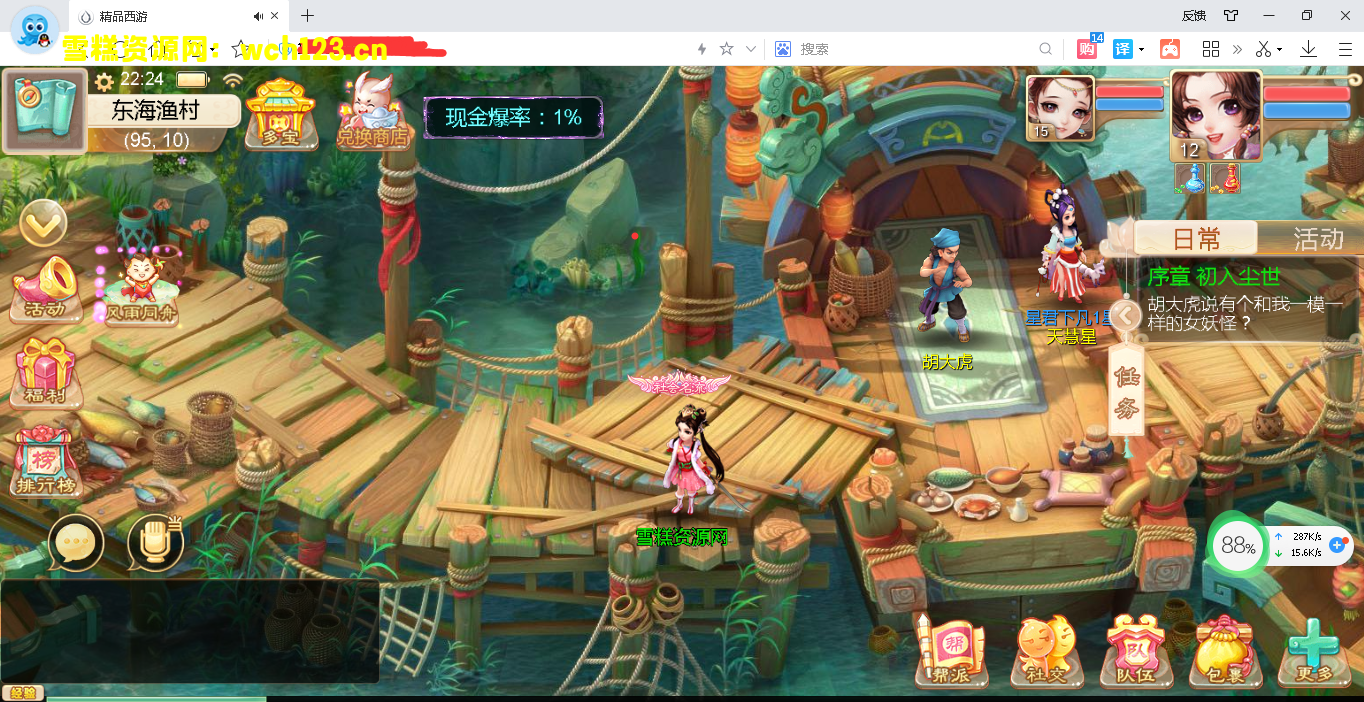1364x702 pixels.
Task: Collapse the quest panel with the chevron
Action: [x=1125, y=315]
